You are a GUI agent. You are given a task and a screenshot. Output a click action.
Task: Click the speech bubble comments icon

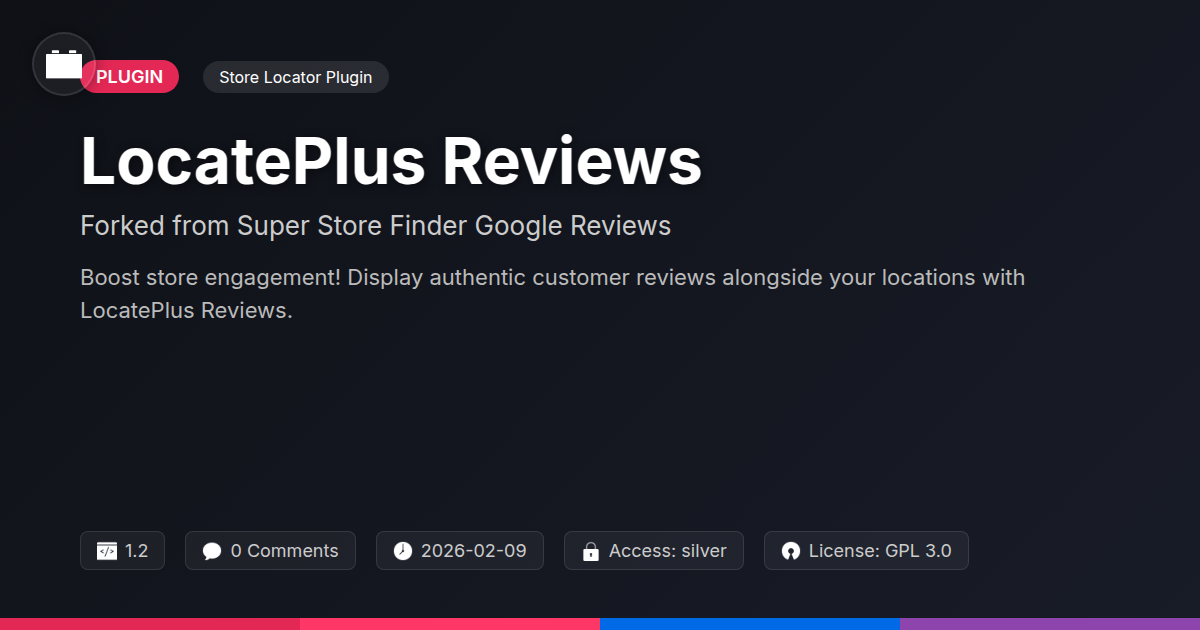212,551
